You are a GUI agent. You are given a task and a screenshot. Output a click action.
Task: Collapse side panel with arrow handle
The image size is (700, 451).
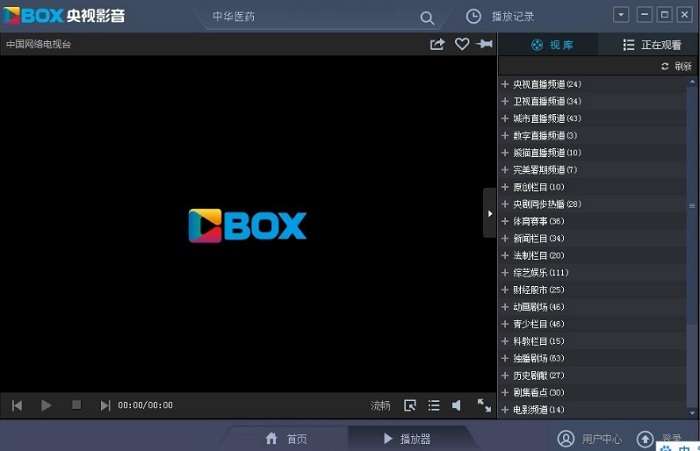tap(490, 213)
